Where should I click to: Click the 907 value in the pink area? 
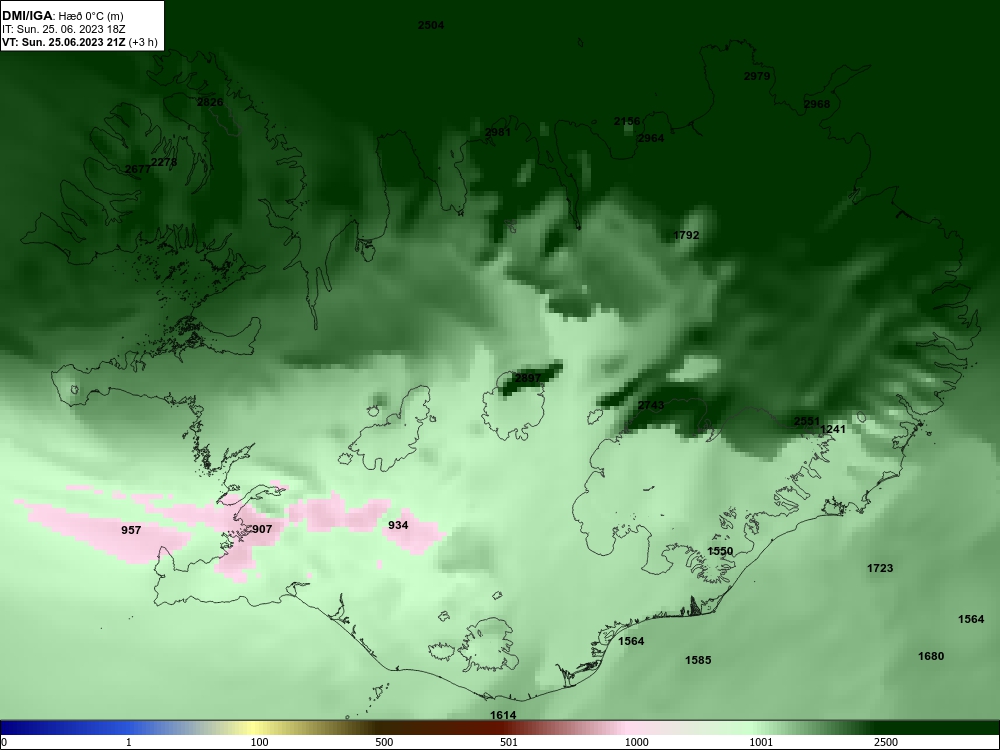pos(262,529)
